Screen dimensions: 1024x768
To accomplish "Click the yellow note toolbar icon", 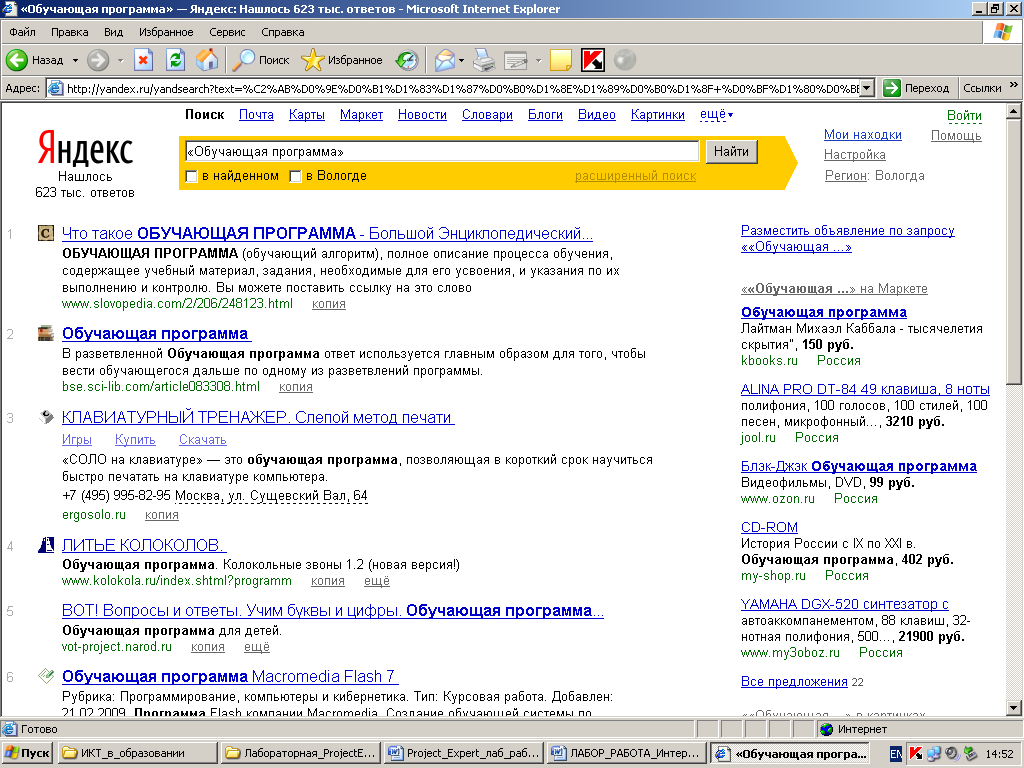I will click(x=560, y=60).
